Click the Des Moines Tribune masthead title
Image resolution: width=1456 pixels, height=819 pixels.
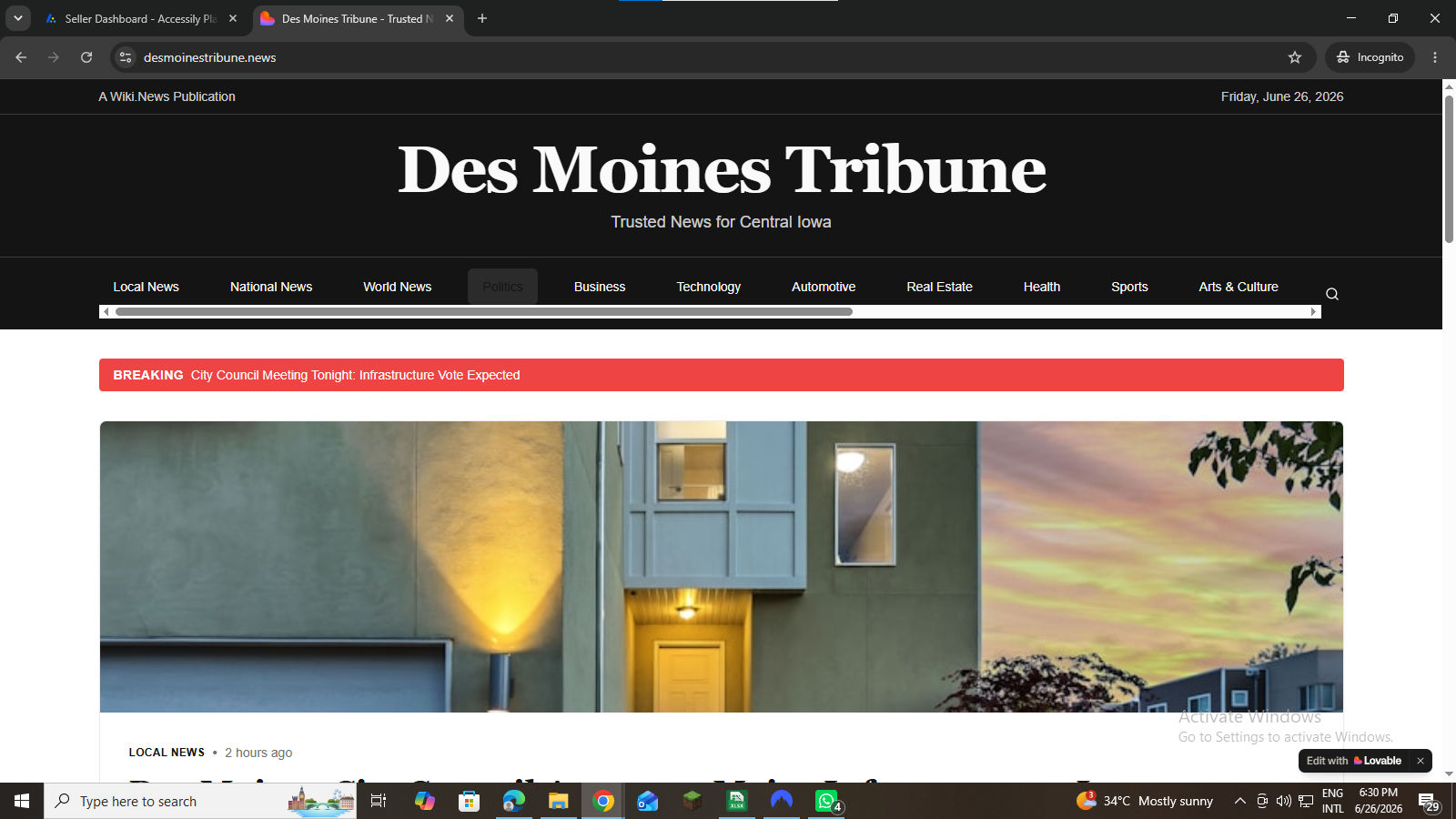723,170
